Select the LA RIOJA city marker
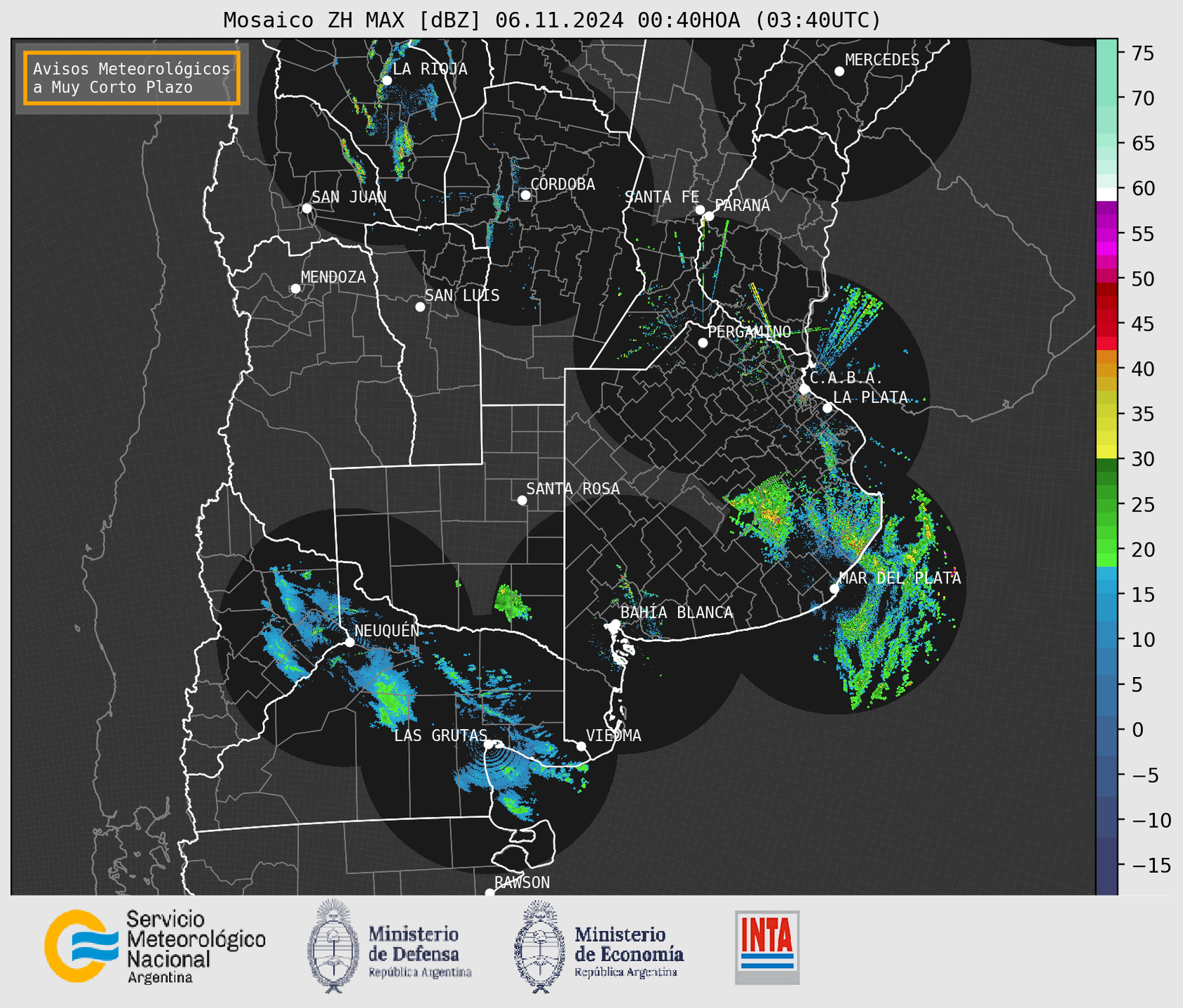 coord(386,81)
